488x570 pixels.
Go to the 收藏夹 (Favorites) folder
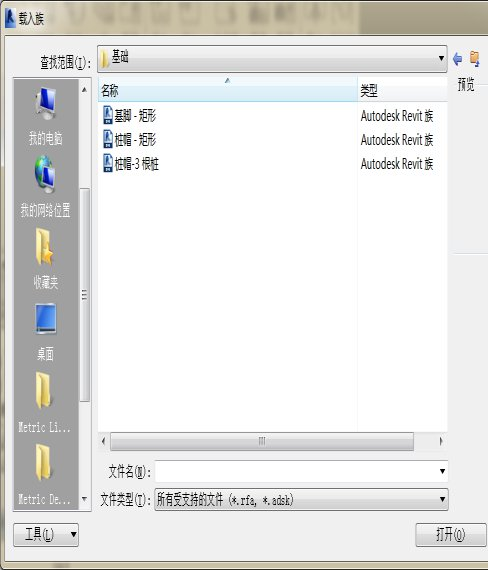(x=45, y=259)
